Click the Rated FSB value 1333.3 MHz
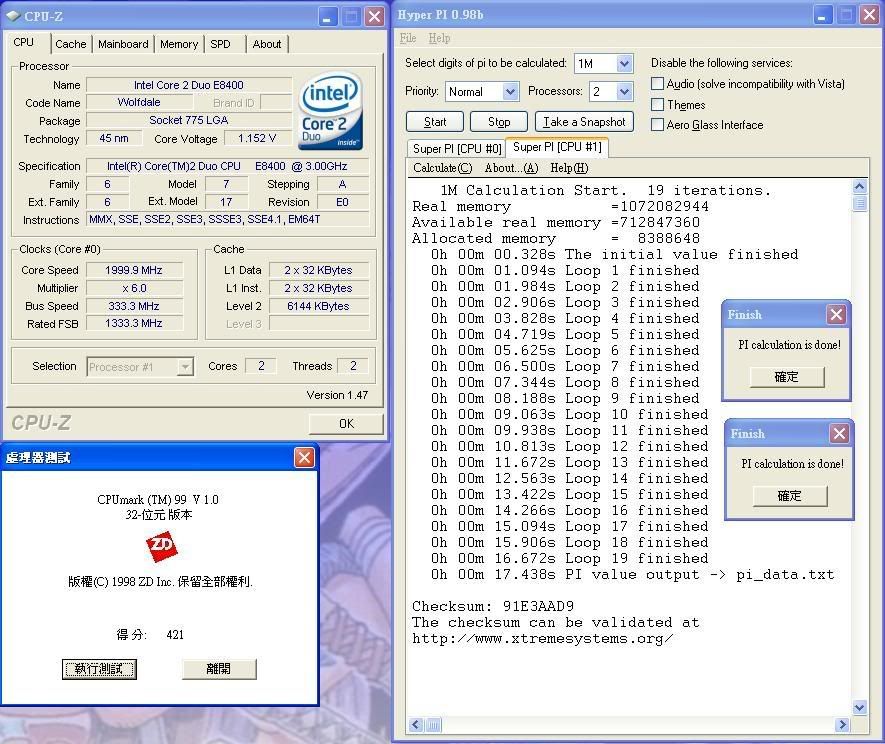The width and height of the screenshot is (885, 744). pos(134,323)
